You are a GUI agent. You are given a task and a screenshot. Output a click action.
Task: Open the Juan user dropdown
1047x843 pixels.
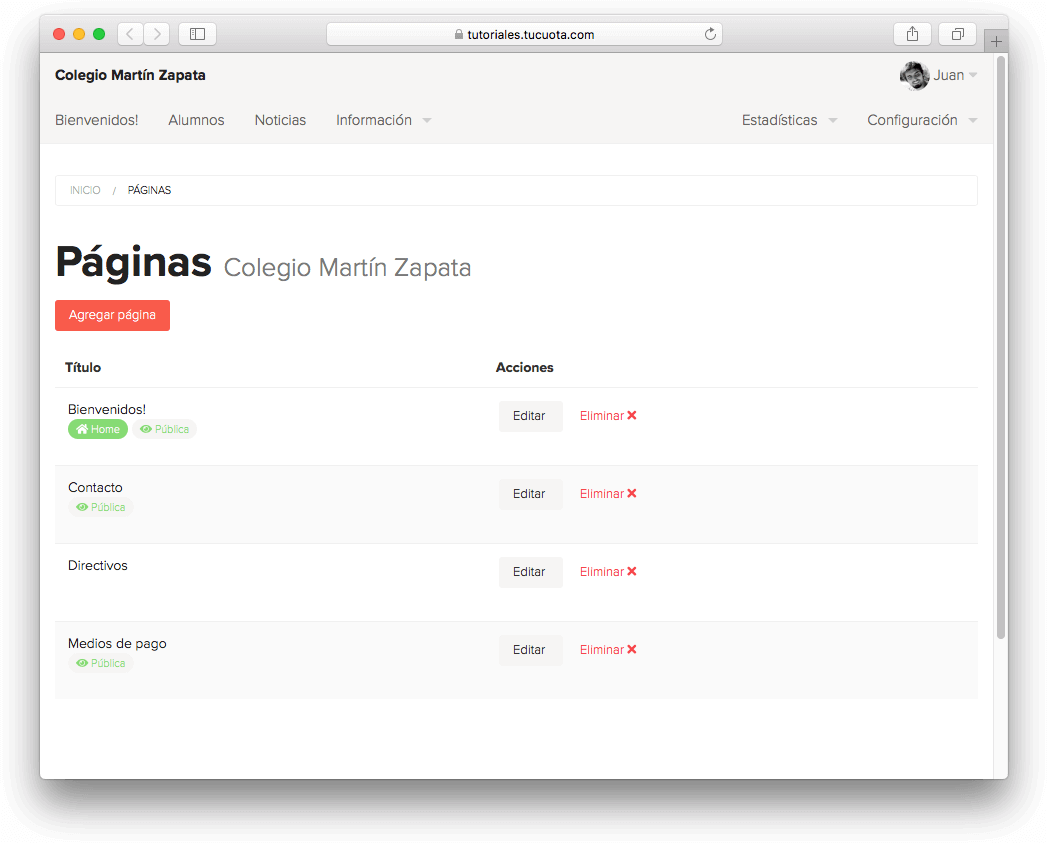955,75
